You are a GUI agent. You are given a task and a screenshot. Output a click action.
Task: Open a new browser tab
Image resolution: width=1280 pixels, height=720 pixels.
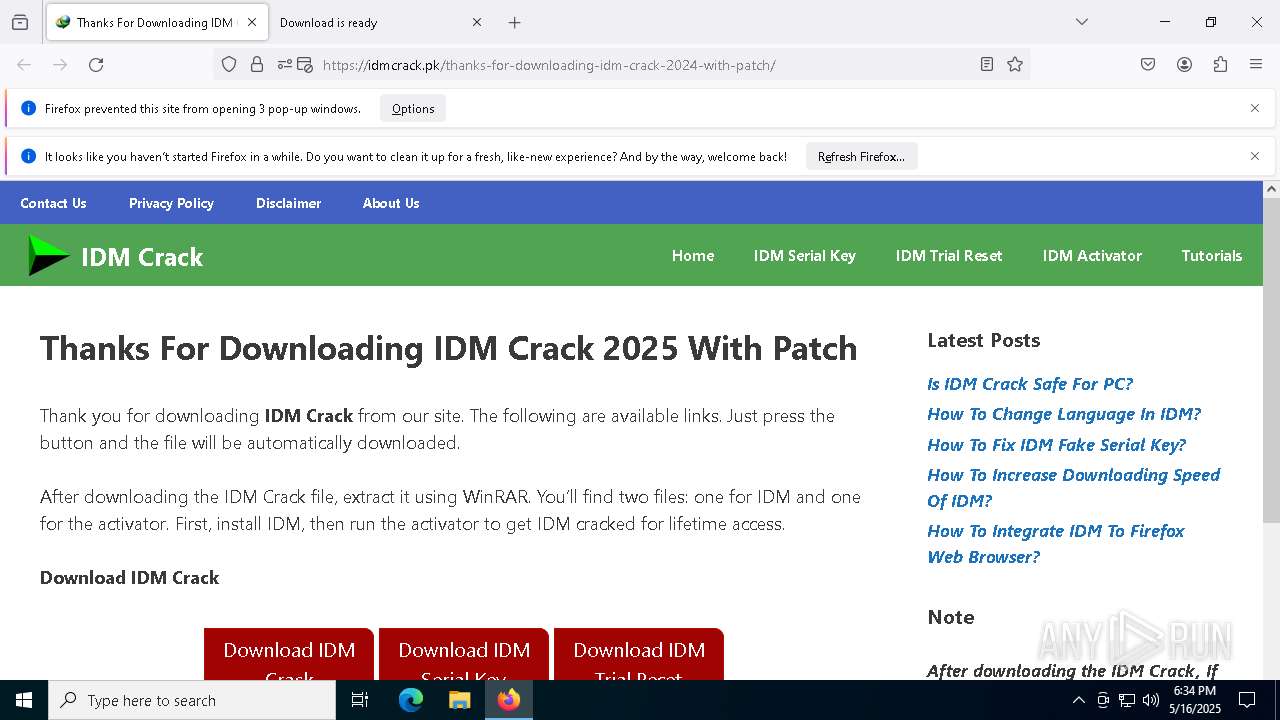tap(514, 22)
